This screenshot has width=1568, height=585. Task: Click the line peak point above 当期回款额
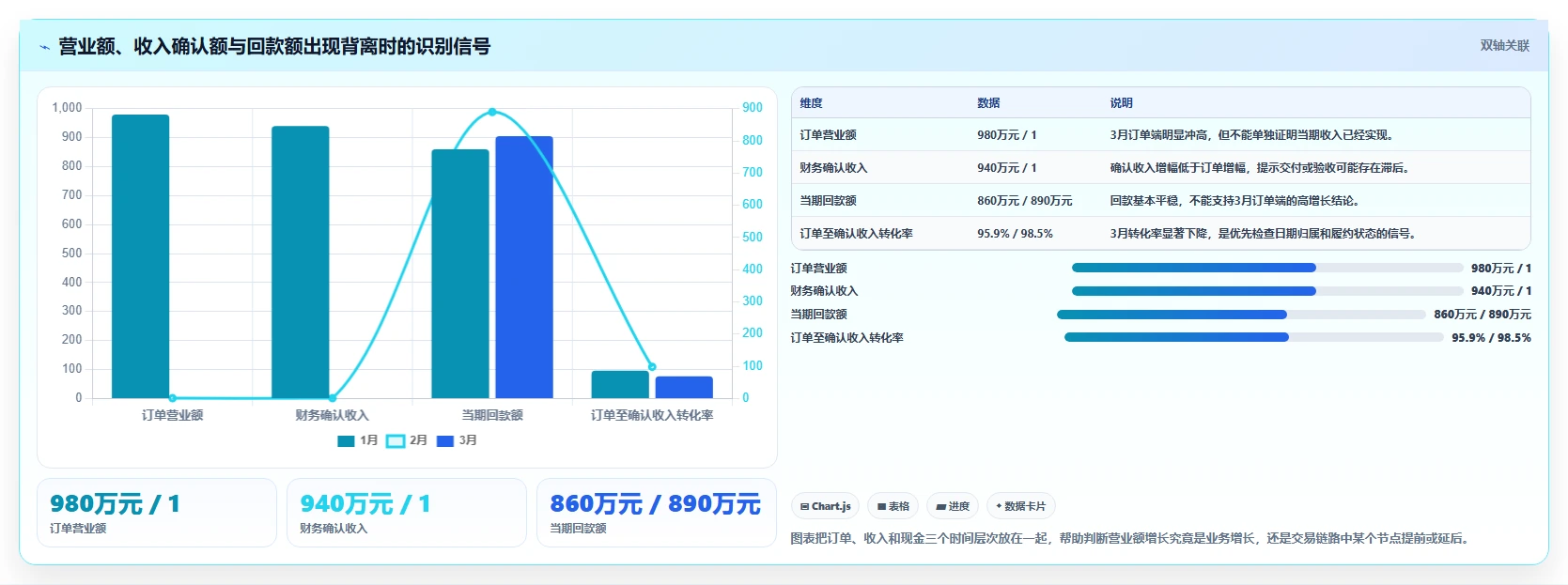click(492, 113)
